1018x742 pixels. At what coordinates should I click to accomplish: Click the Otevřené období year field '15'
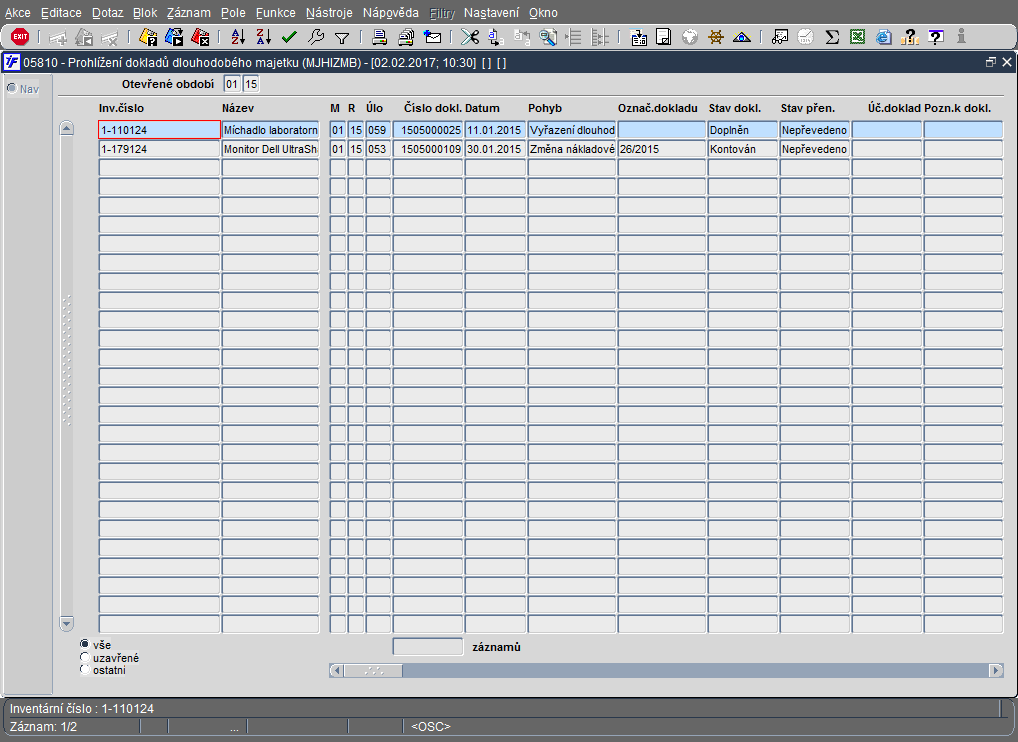251,84
